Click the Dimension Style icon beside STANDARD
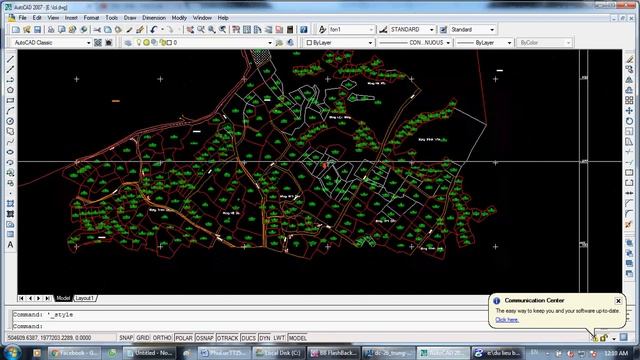Viewport: 640px width, 360px height. (x=383, y=29)
